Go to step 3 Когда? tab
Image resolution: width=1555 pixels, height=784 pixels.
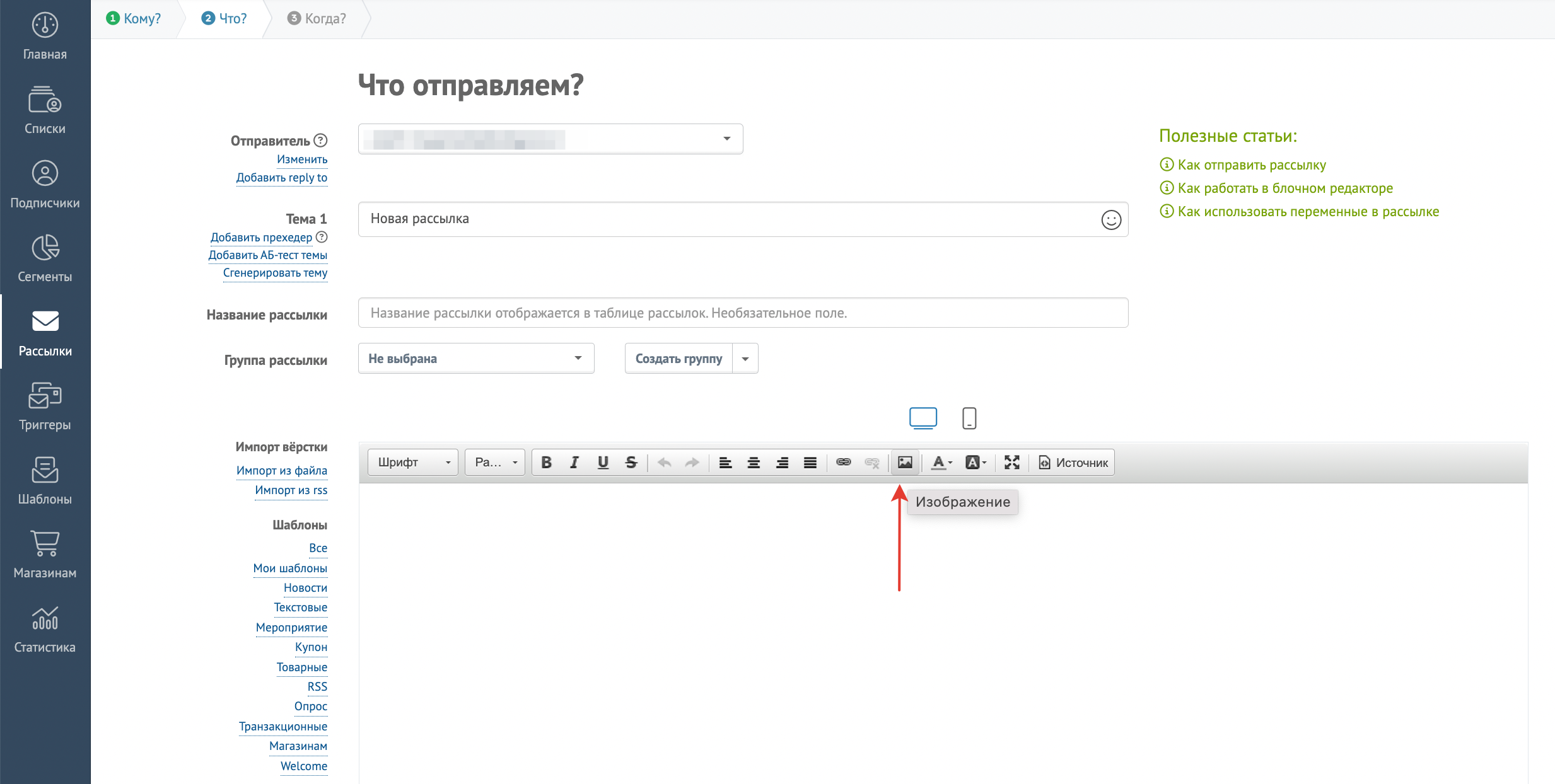pyautogui.click(x=317, y=18)
